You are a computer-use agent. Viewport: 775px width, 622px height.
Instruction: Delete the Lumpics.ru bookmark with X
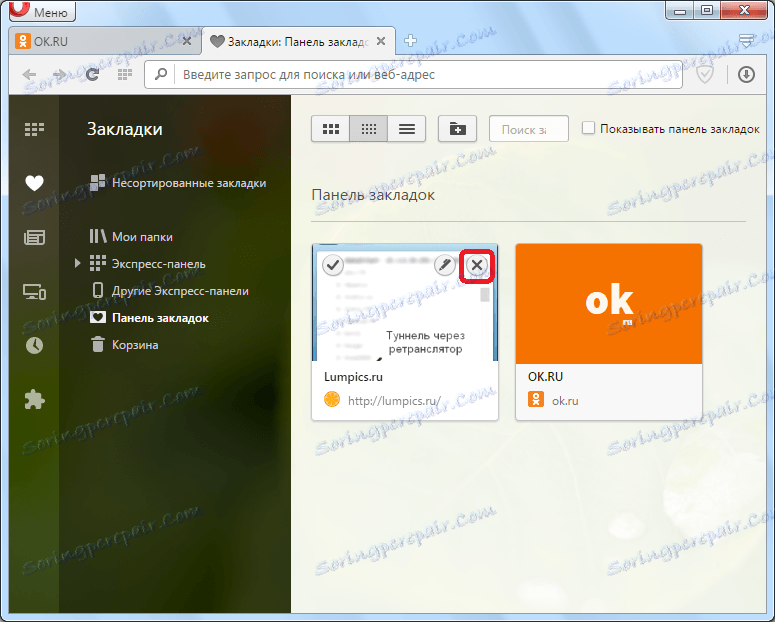point(477,265)
